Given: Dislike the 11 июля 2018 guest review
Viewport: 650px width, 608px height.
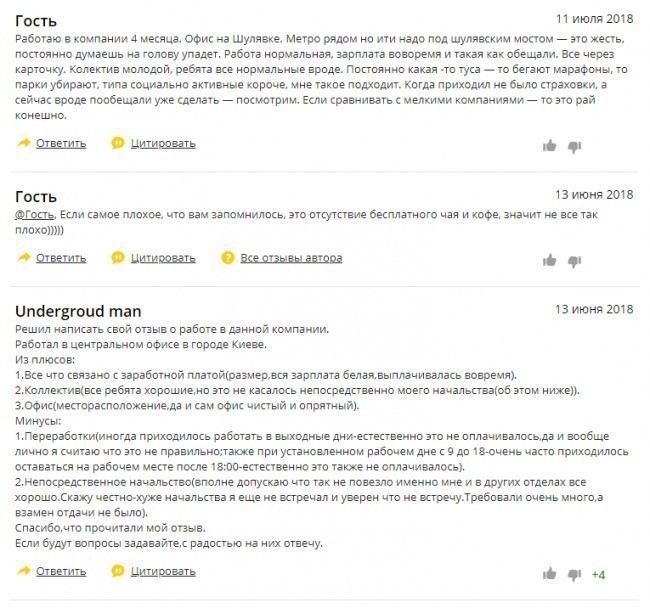Looking at the screenshot, I should point(575,147).
